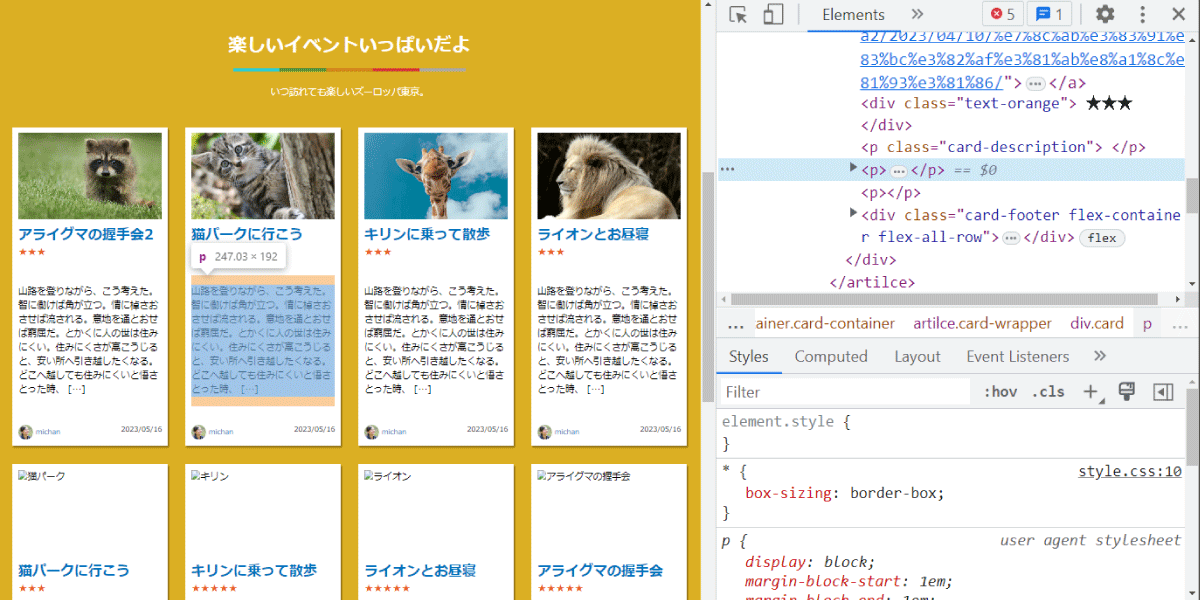Click michan avatar on giraffe card
Screen dimensions: 1200x600
[x=371, y=432]
